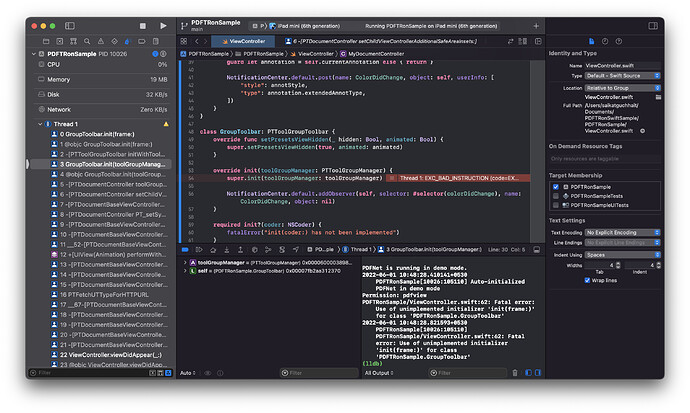Toggle the navigator sidebar visibility

coord(70,26)
